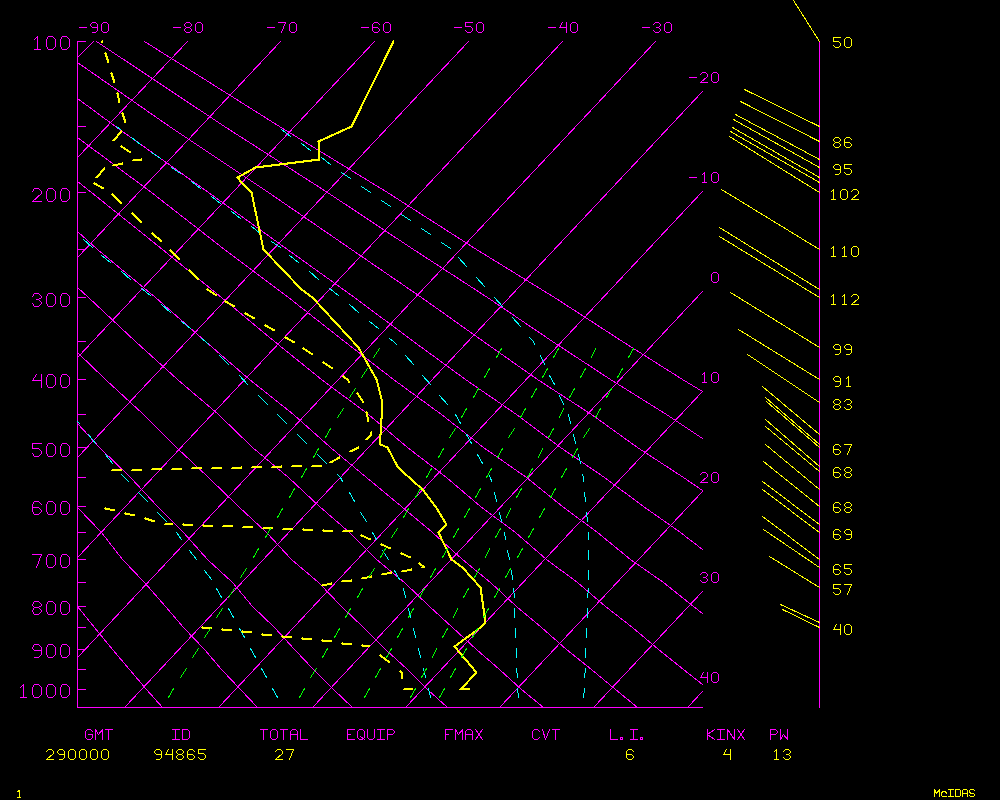Click the FMAX header label
The width and height of the screenshot is (1000, 800).
(463, 735)
